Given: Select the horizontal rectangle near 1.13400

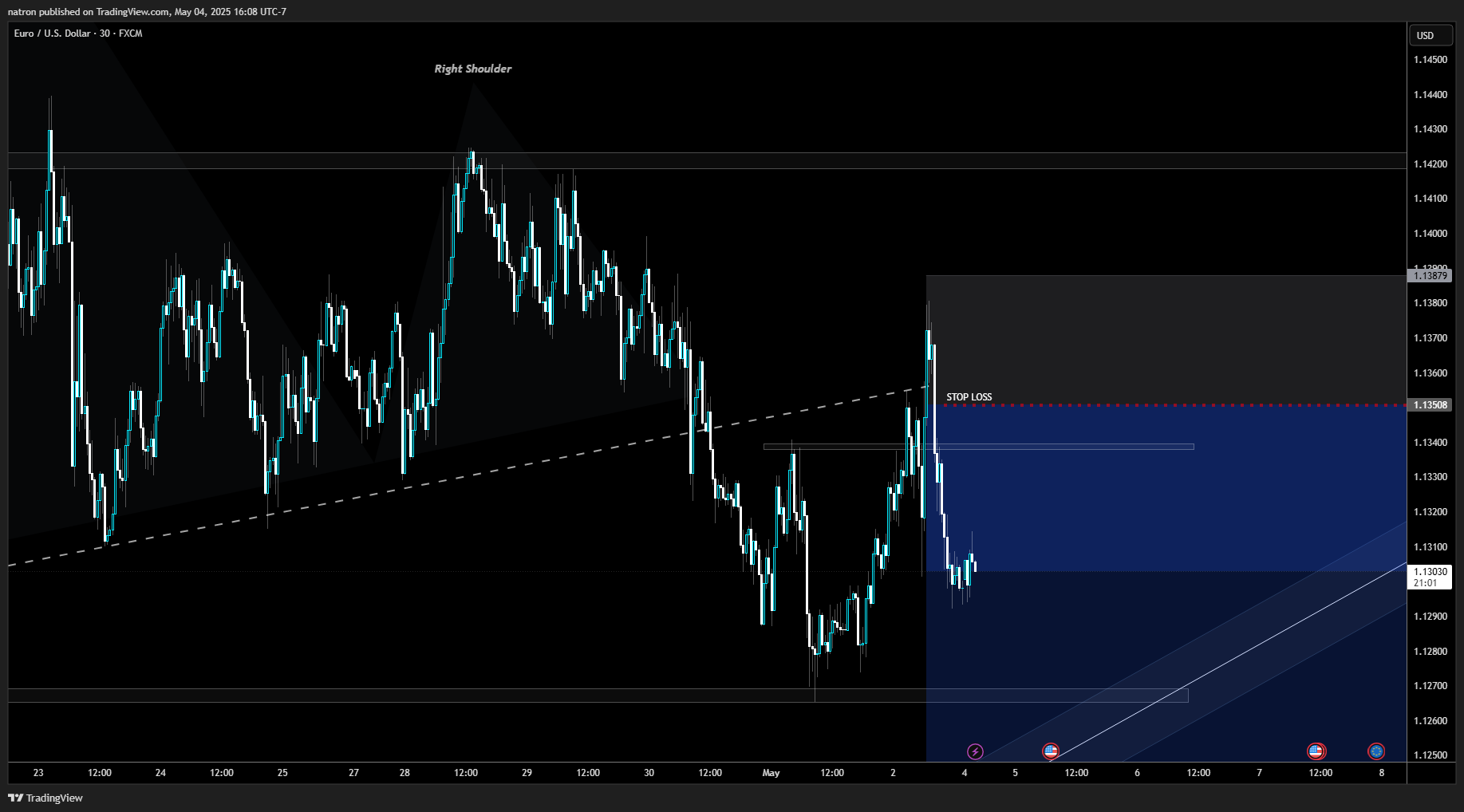Looking at the screenshot, I should (x=978, y=447).
